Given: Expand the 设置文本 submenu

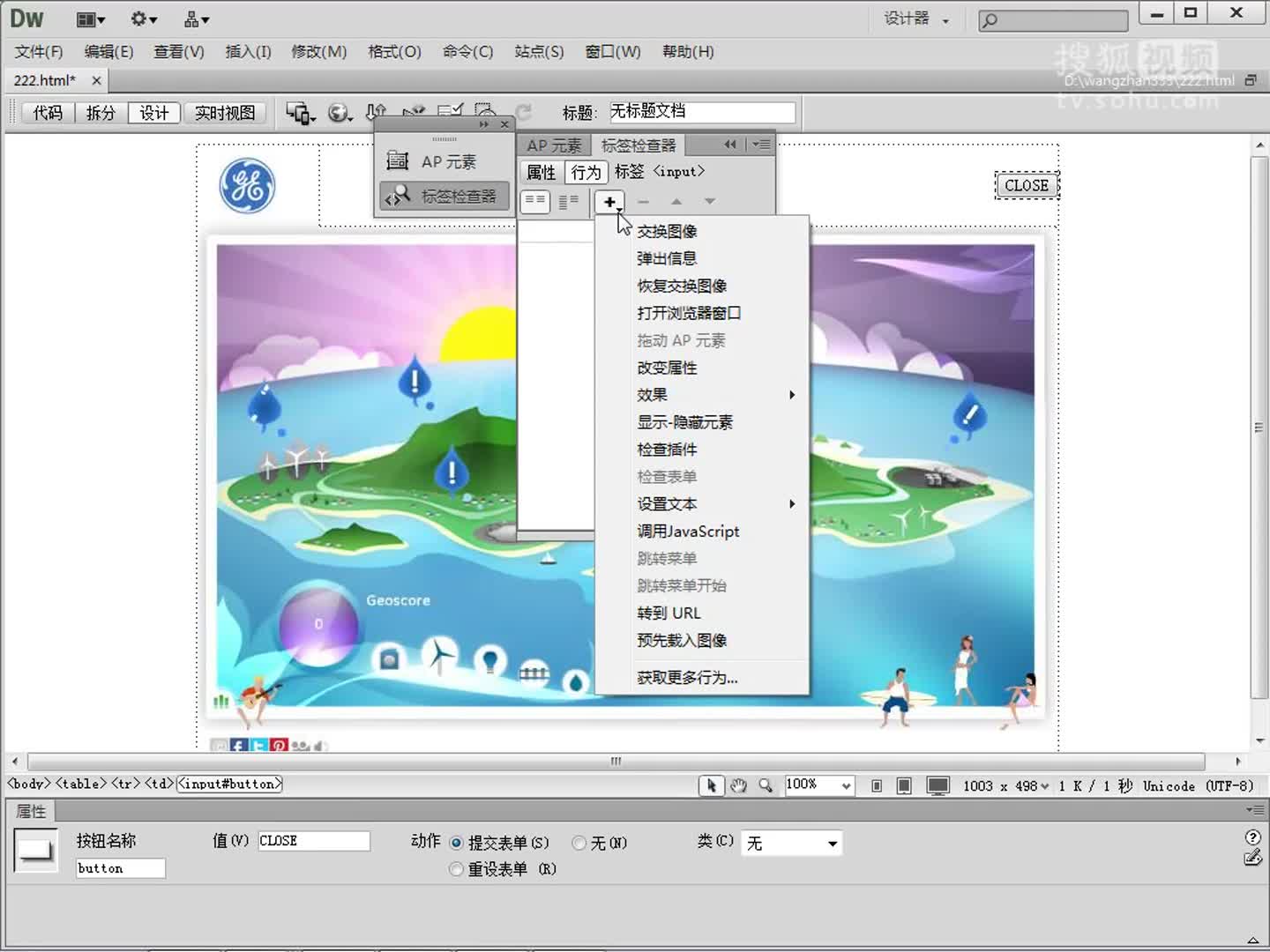Looking at the screenshot, I should (702, 504).
